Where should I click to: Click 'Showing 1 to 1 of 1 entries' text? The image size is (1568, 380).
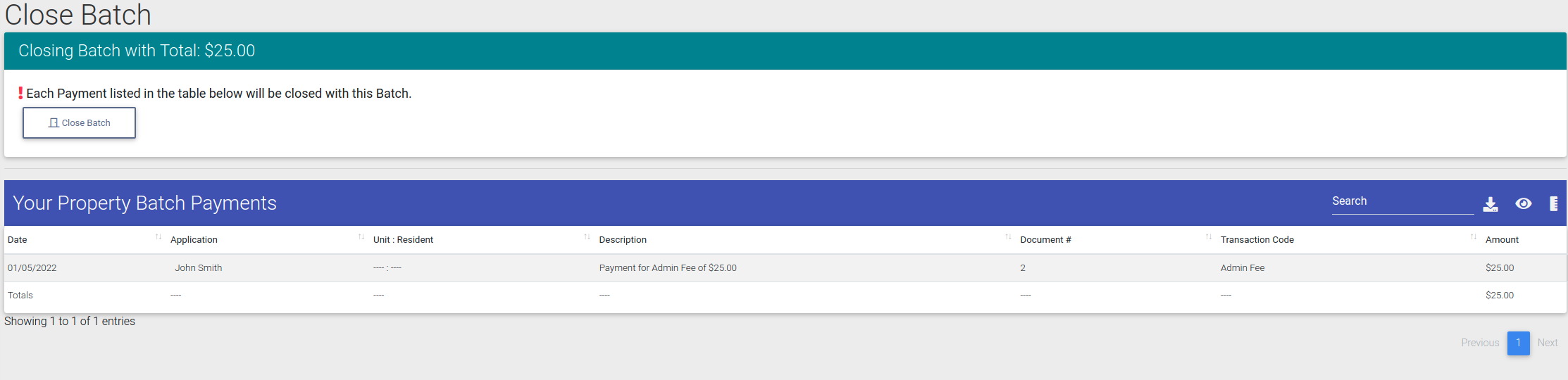[x=70, y=322]
